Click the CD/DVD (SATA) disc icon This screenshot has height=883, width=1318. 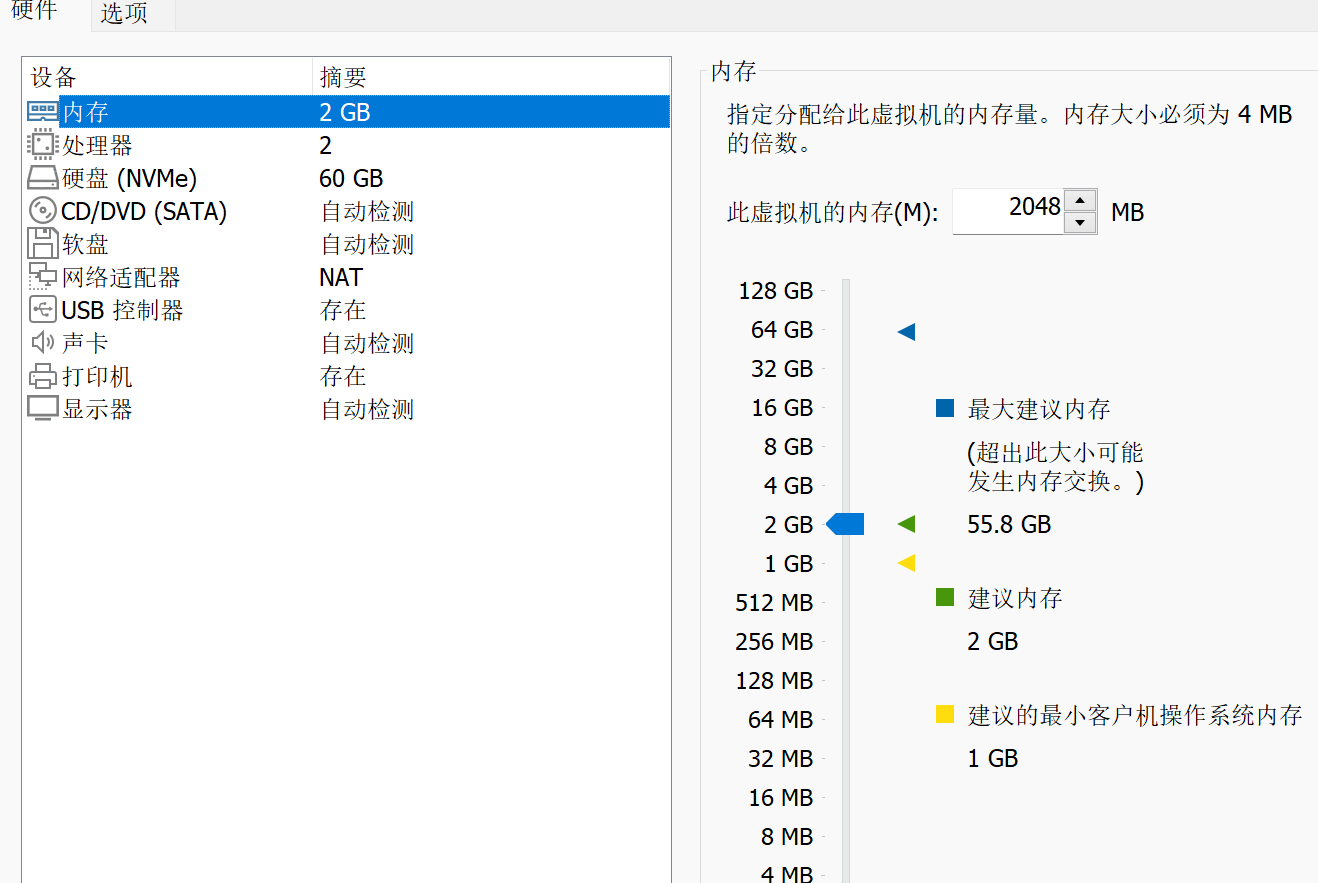click(42, 212)
